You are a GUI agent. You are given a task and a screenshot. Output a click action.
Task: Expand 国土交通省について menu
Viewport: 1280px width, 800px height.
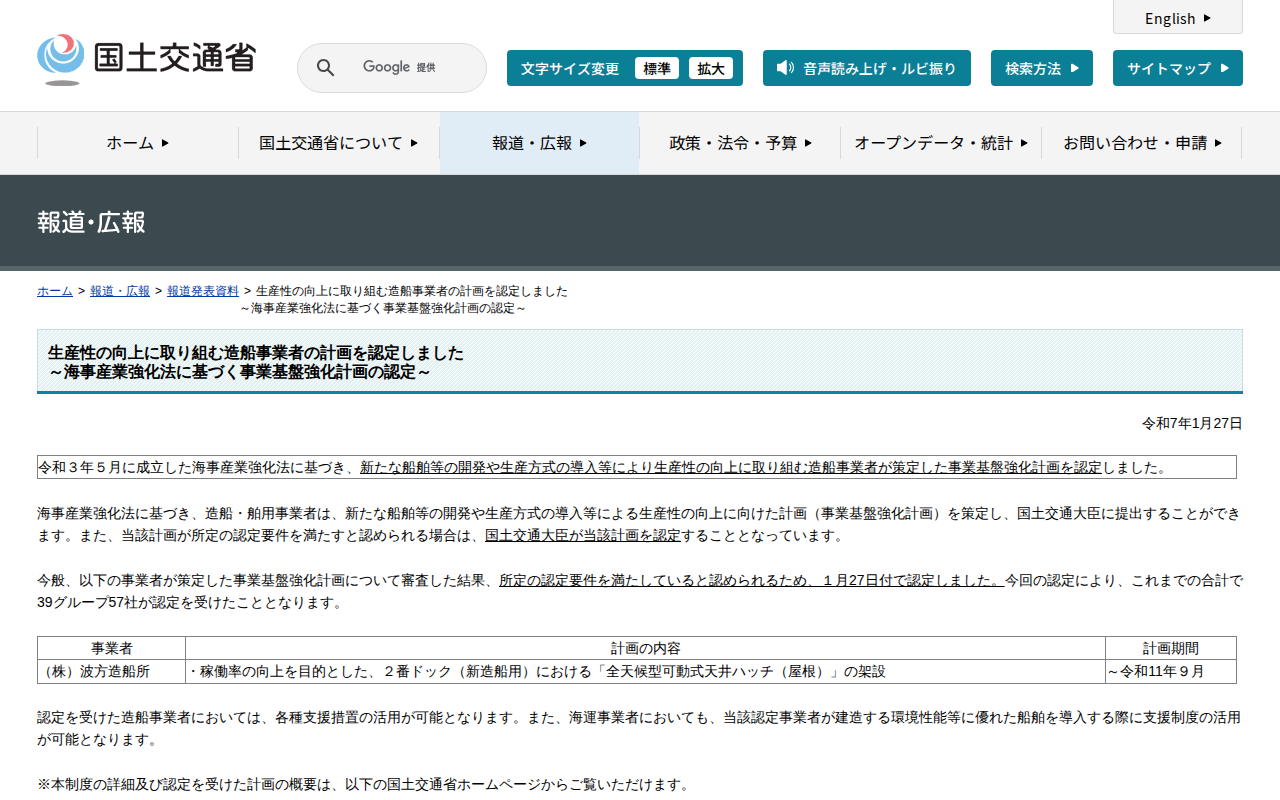338,143
